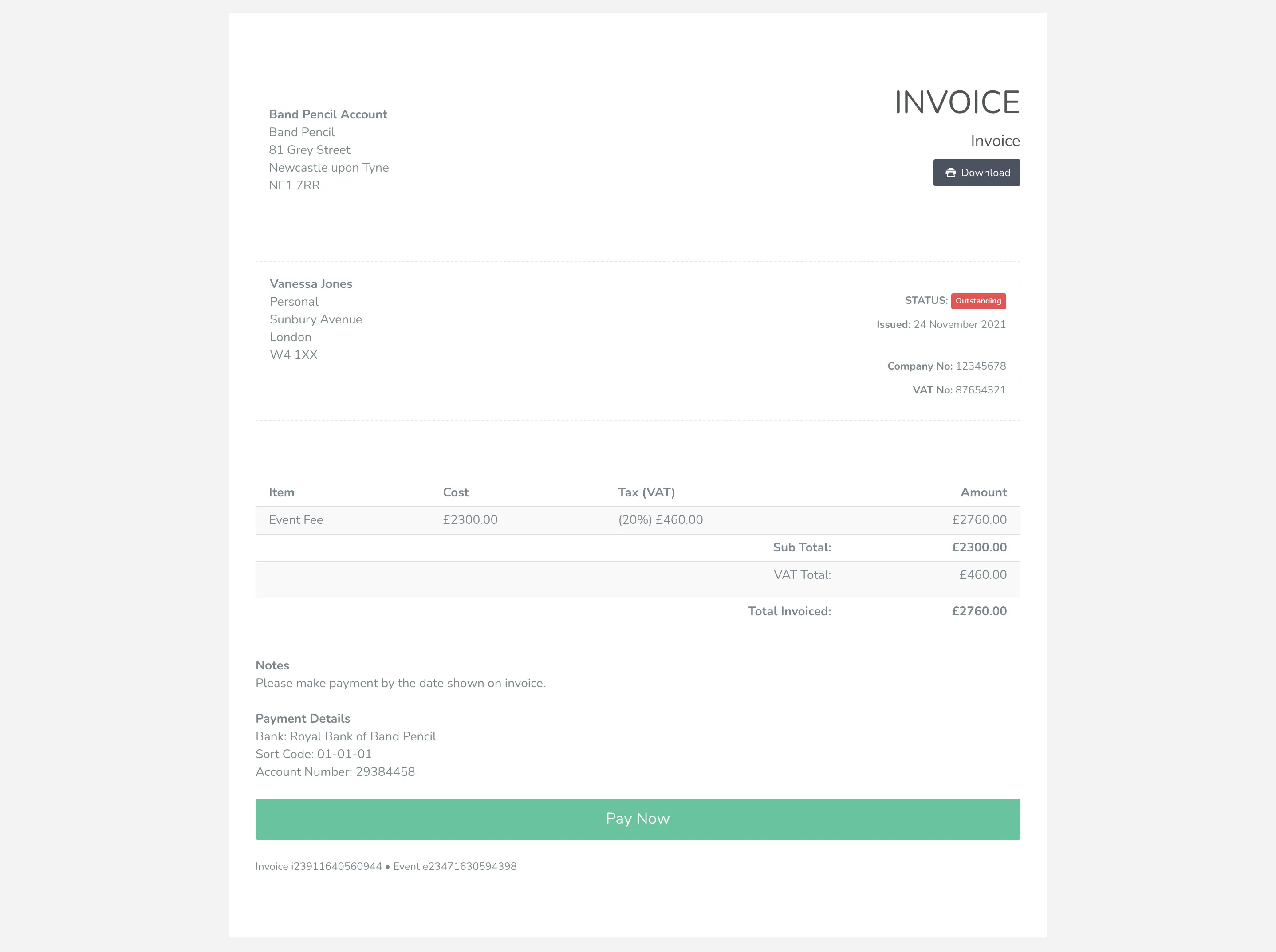
Task: Click 'Newcastle upon Tyne' address line
Action: (x=328, y=168)
